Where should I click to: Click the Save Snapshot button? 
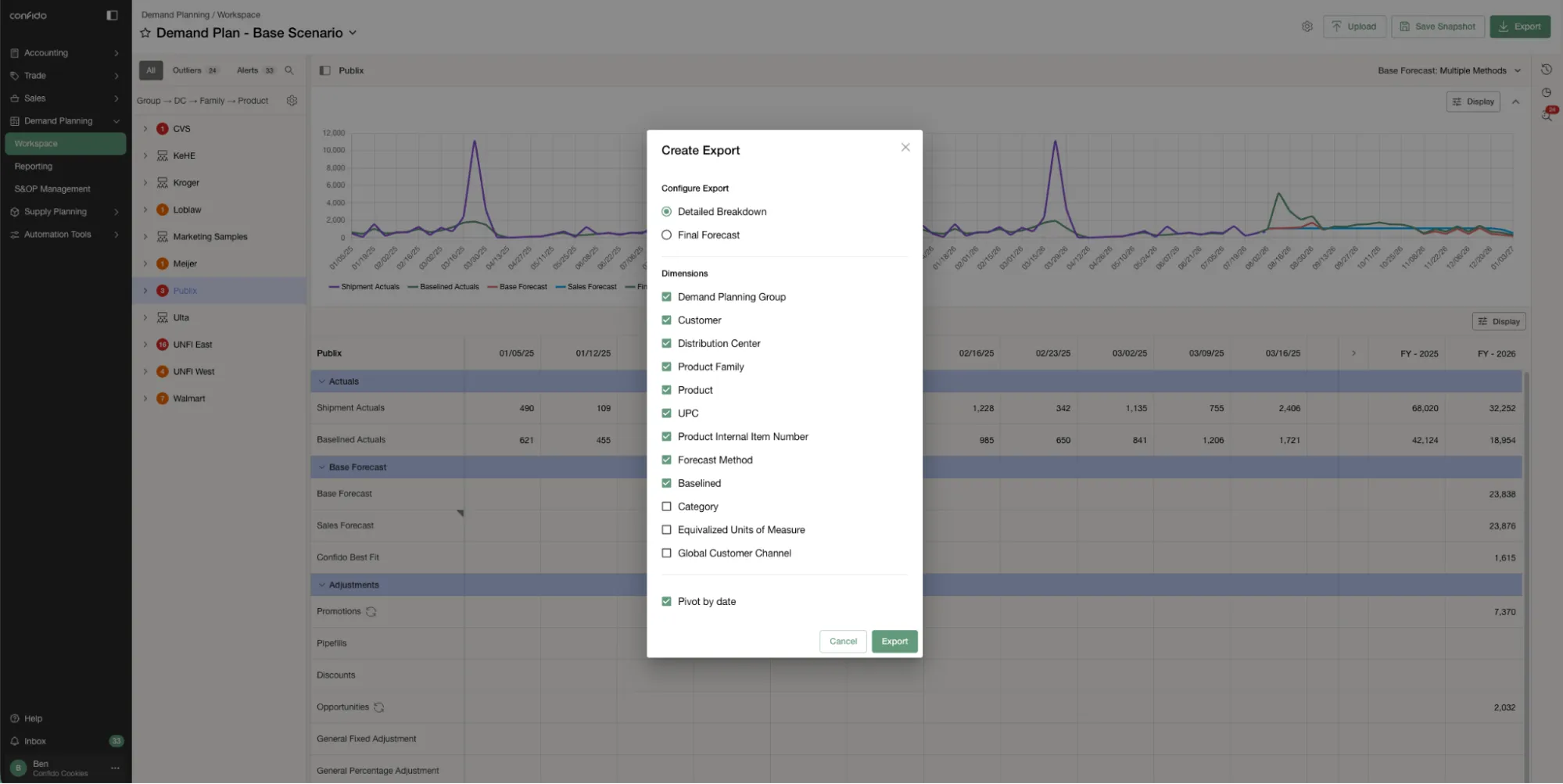pyautogui.click(x=1438, y=27)
